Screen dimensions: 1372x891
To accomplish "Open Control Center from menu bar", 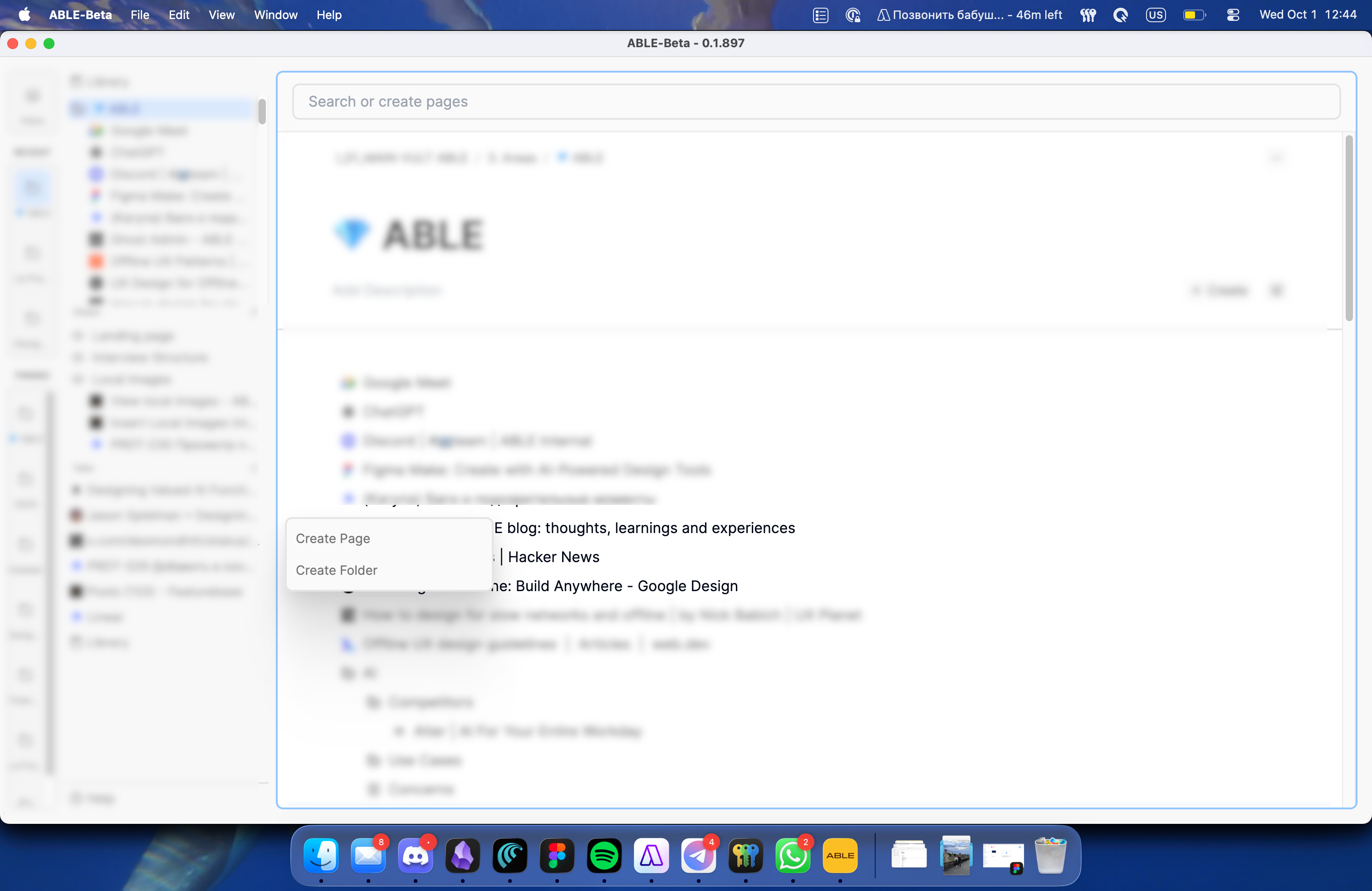I will pyautogui.click(x=1233, y=15).
